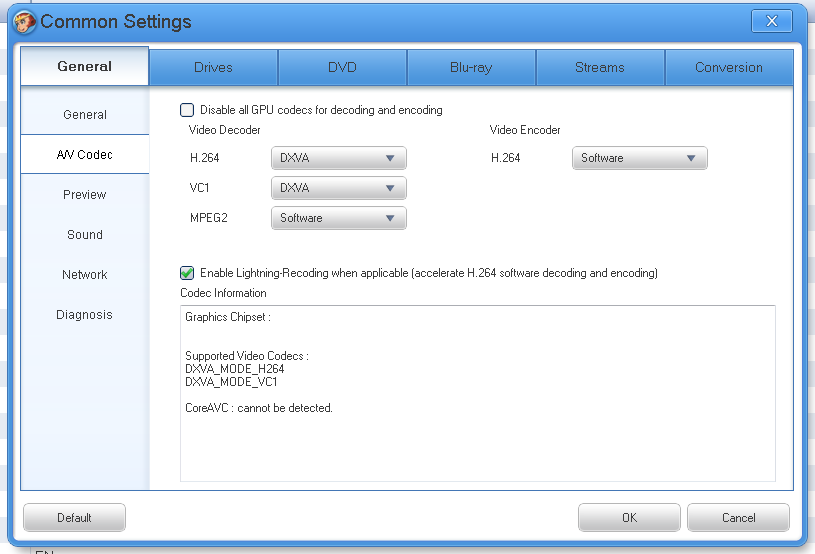Image resolution: width=815 pixels, height=554 pixels.
Task: Click the Default button
Action: click(x=74, y=518)
